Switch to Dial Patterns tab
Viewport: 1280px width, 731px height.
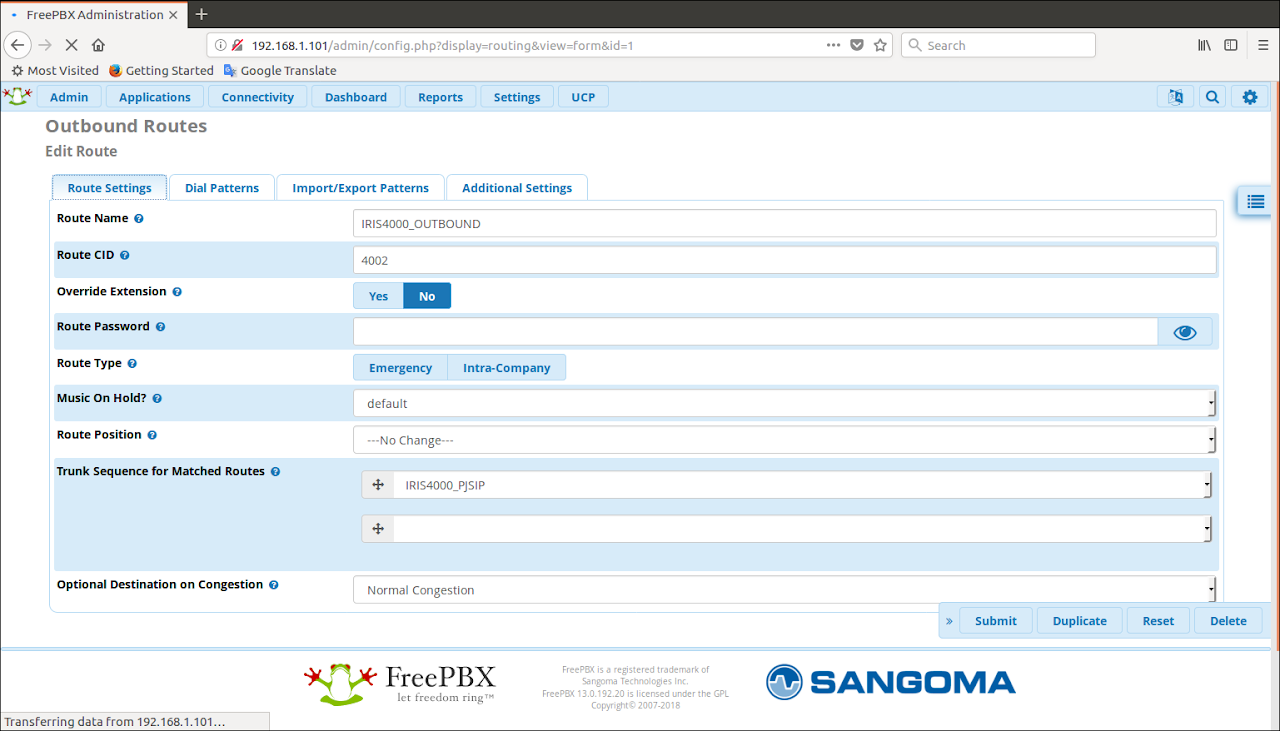point(222,188)
